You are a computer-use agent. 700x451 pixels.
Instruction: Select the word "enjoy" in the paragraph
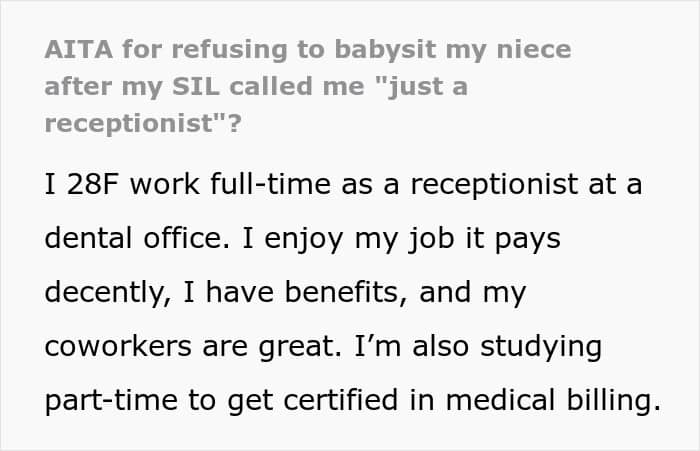tap(304, 239)
